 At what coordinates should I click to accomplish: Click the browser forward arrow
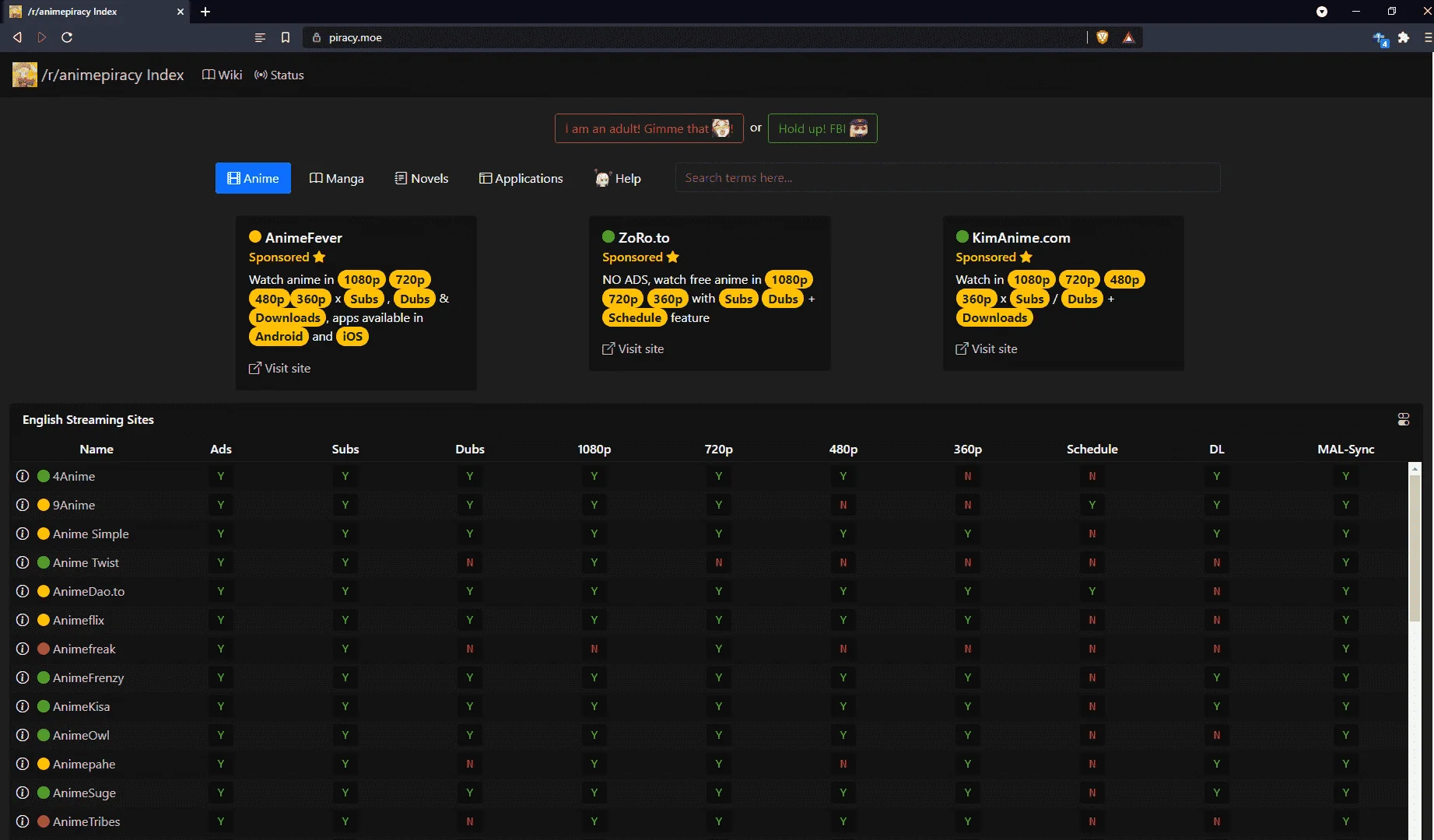click(x=42, y=37)
